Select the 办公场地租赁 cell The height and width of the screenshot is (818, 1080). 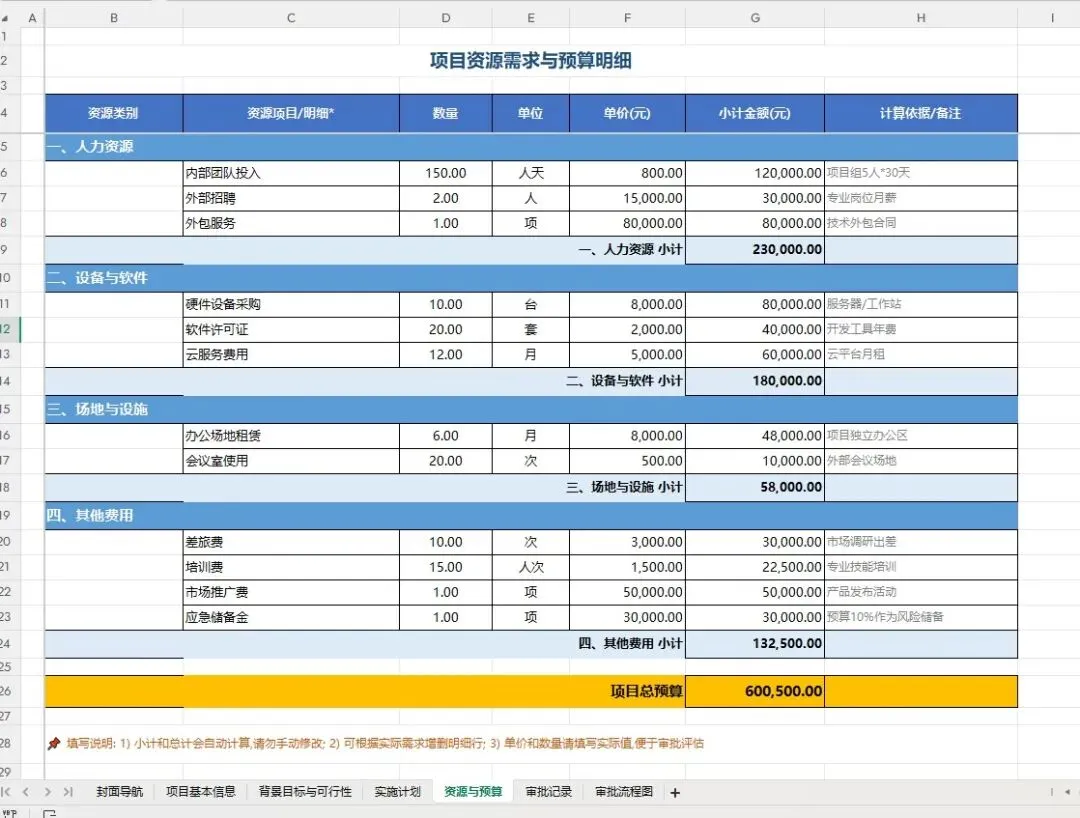(291, 436)
